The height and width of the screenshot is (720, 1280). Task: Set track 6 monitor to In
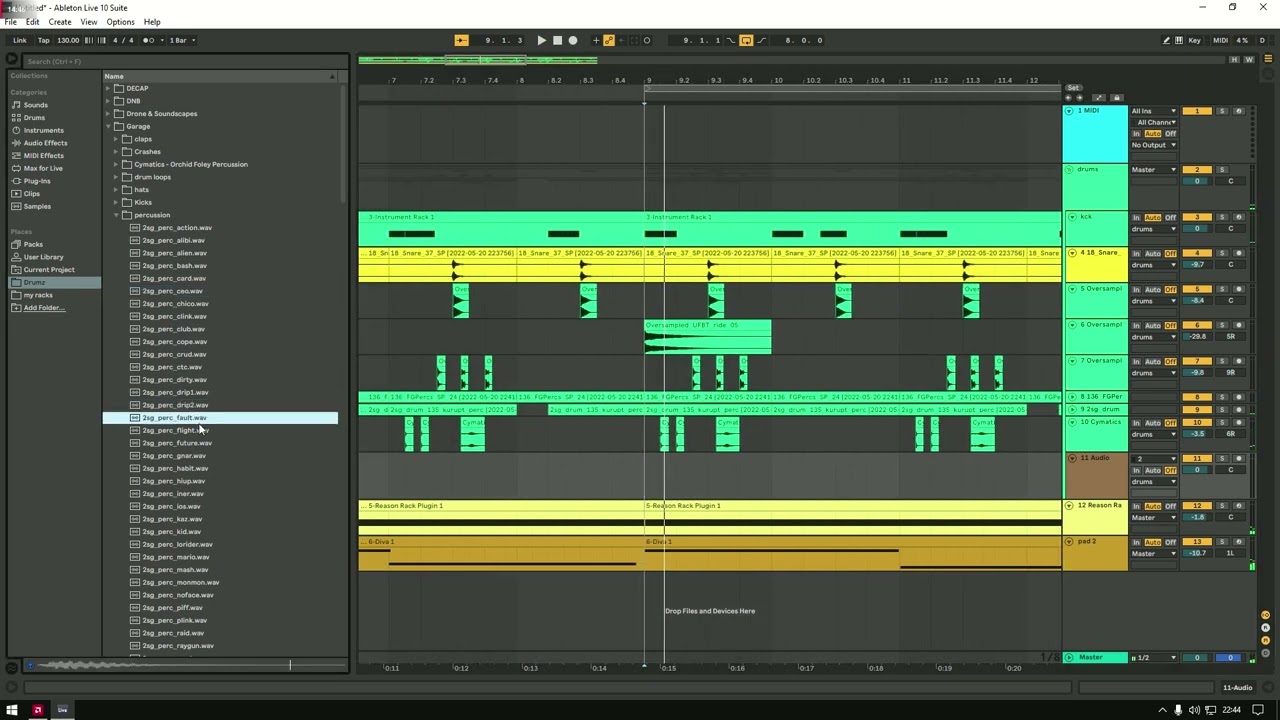click(1136, 325)
